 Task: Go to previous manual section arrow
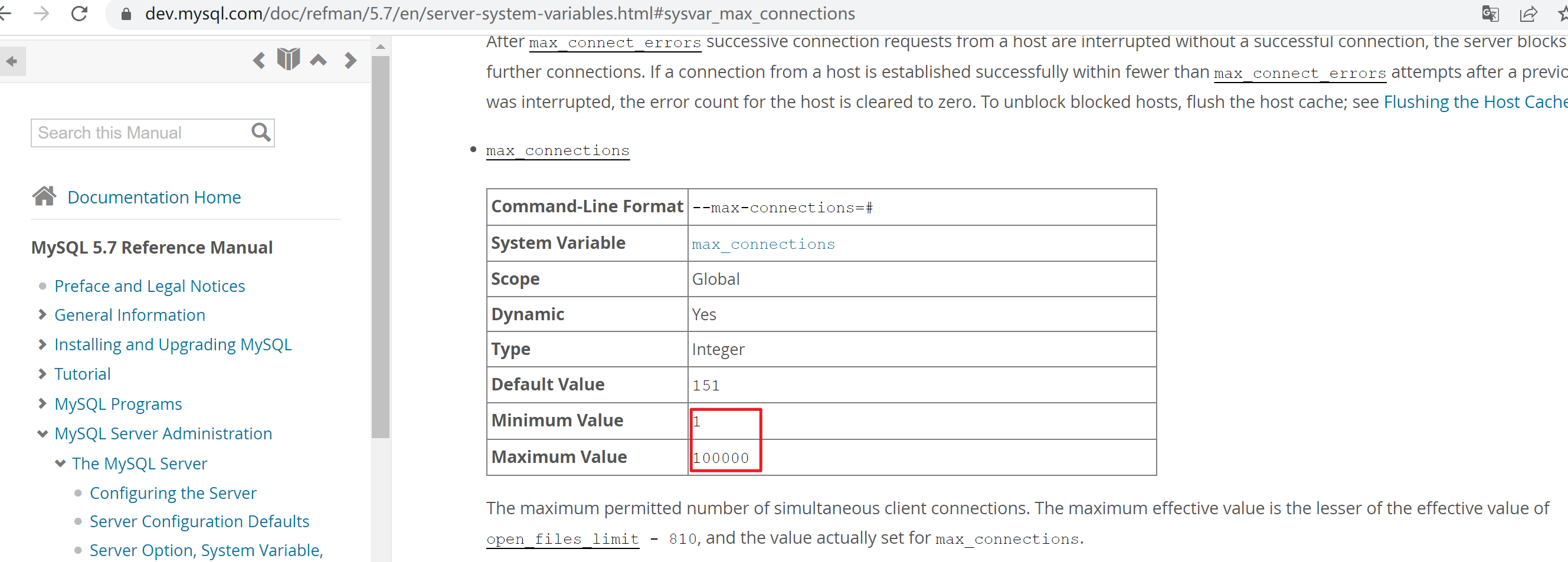tap(259, 60)
